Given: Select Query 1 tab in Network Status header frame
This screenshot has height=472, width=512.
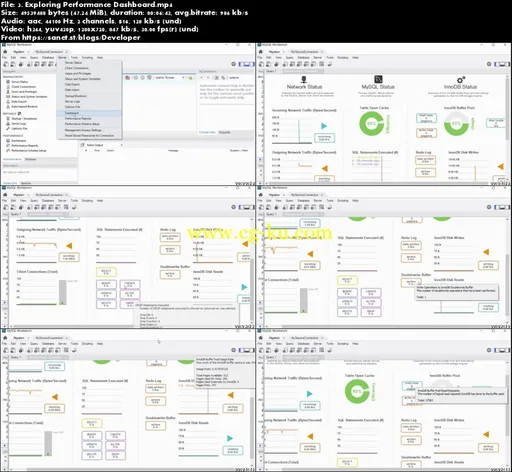Looking at the screenshot, I should [271, 71].
